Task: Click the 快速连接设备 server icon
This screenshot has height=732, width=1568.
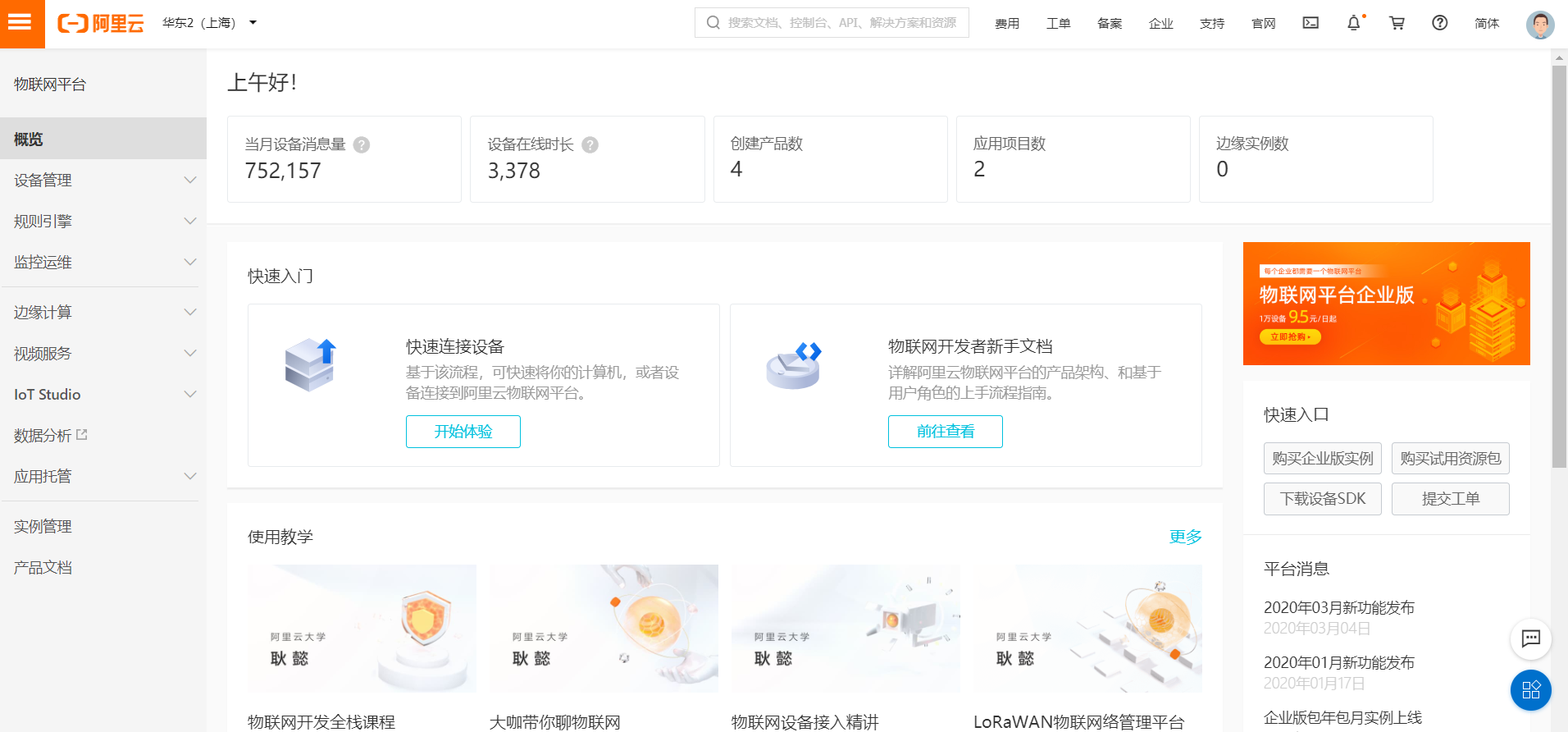Action: pyautogui.click(x=310, y=365)
